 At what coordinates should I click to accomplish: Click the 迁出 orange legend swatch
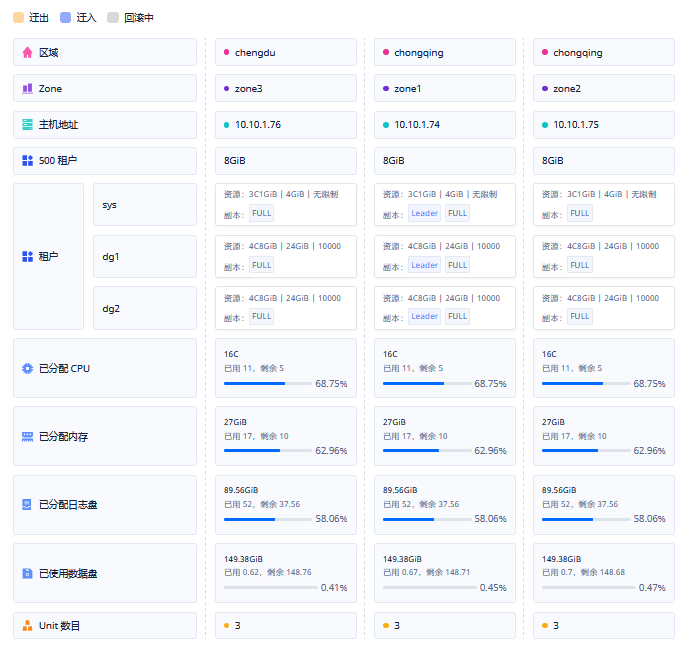19,17
